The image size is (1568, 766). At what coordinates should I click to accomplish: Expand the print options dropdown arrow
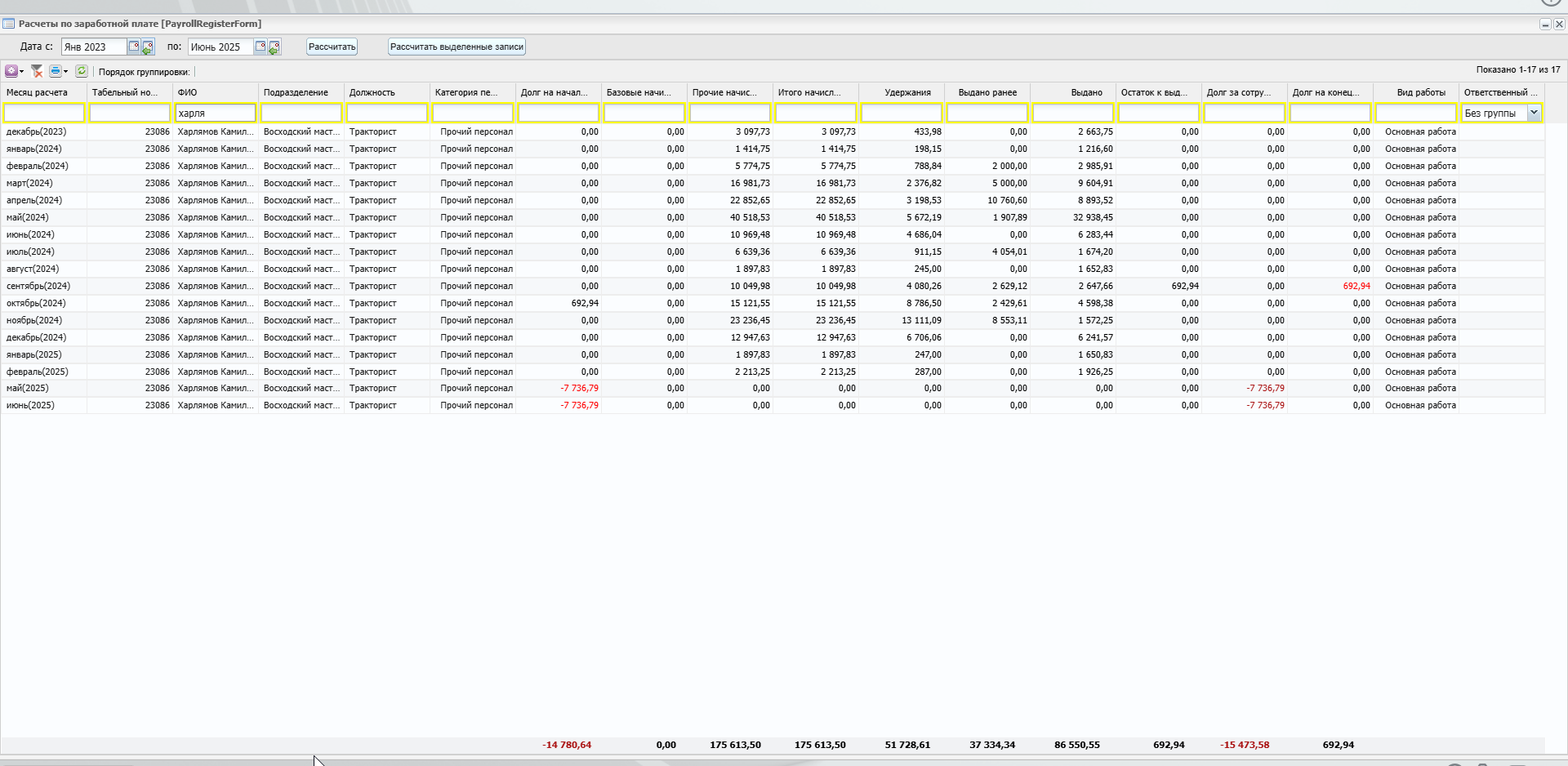65,71
